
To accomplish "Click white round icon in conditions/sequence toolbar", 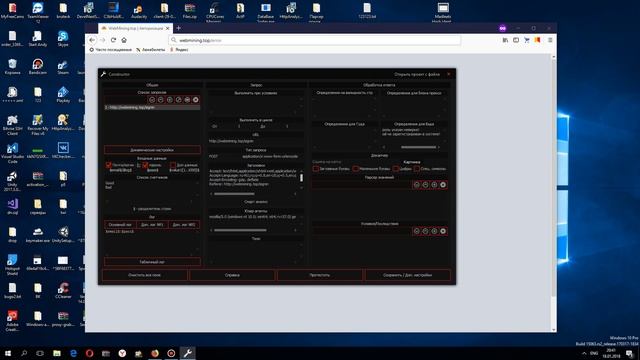I will pos(443,231).
